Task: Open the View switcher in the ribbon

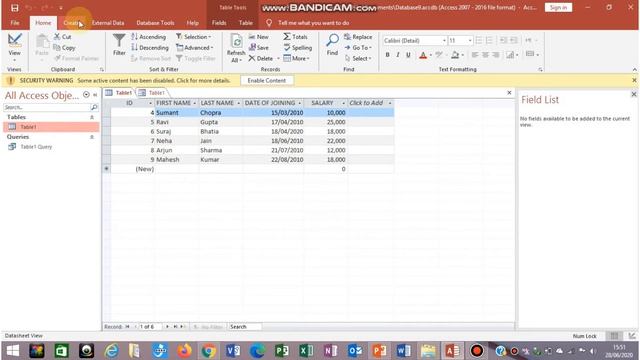Action: tap(14, 46)
